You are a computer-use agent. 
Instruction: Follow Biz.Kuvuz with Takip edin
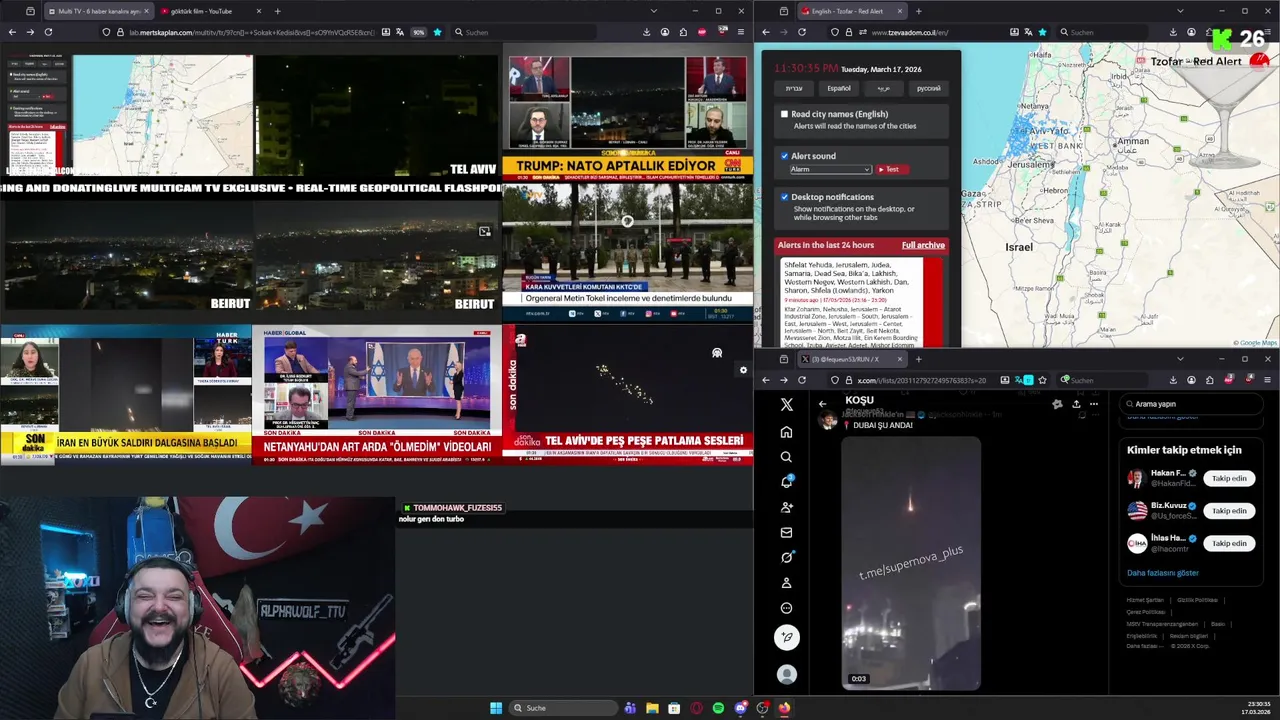(1229, 511)
